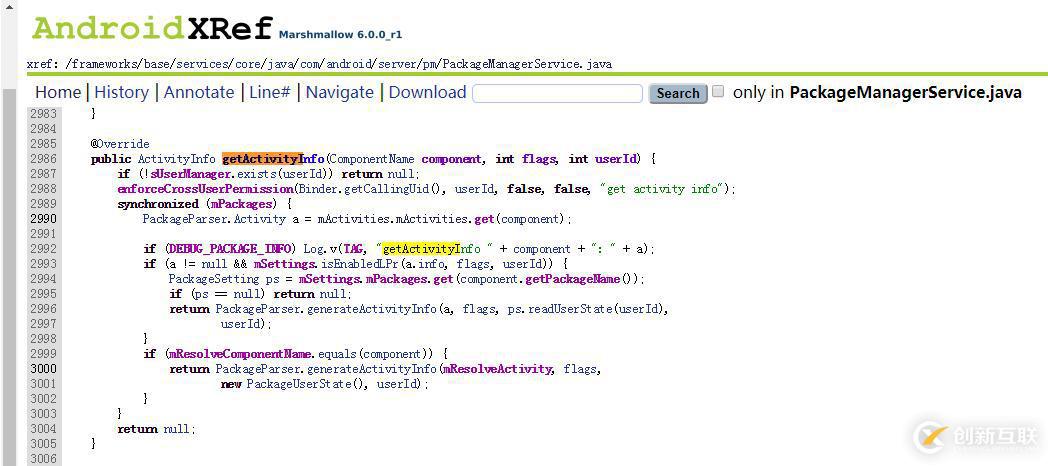The image size is (1048, 466).
Task: Jump to line number 3000
Action: (x=43, y=369)
